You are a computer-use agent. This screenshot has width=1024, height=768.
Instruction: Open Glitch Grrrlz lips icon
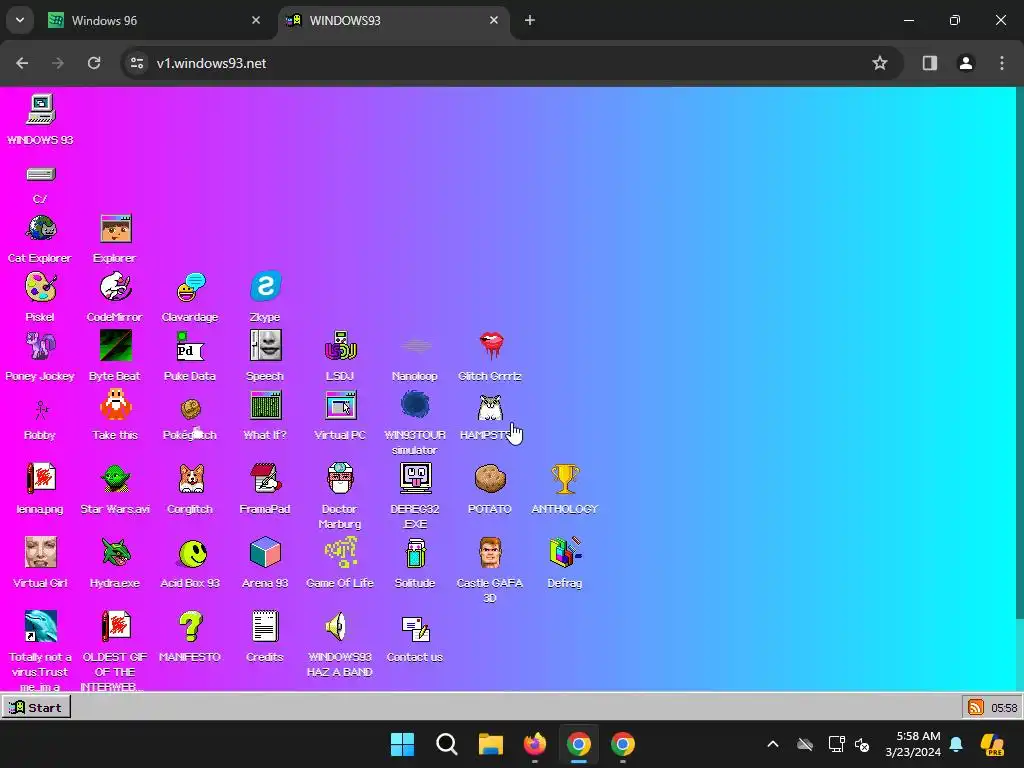point(490,346)
